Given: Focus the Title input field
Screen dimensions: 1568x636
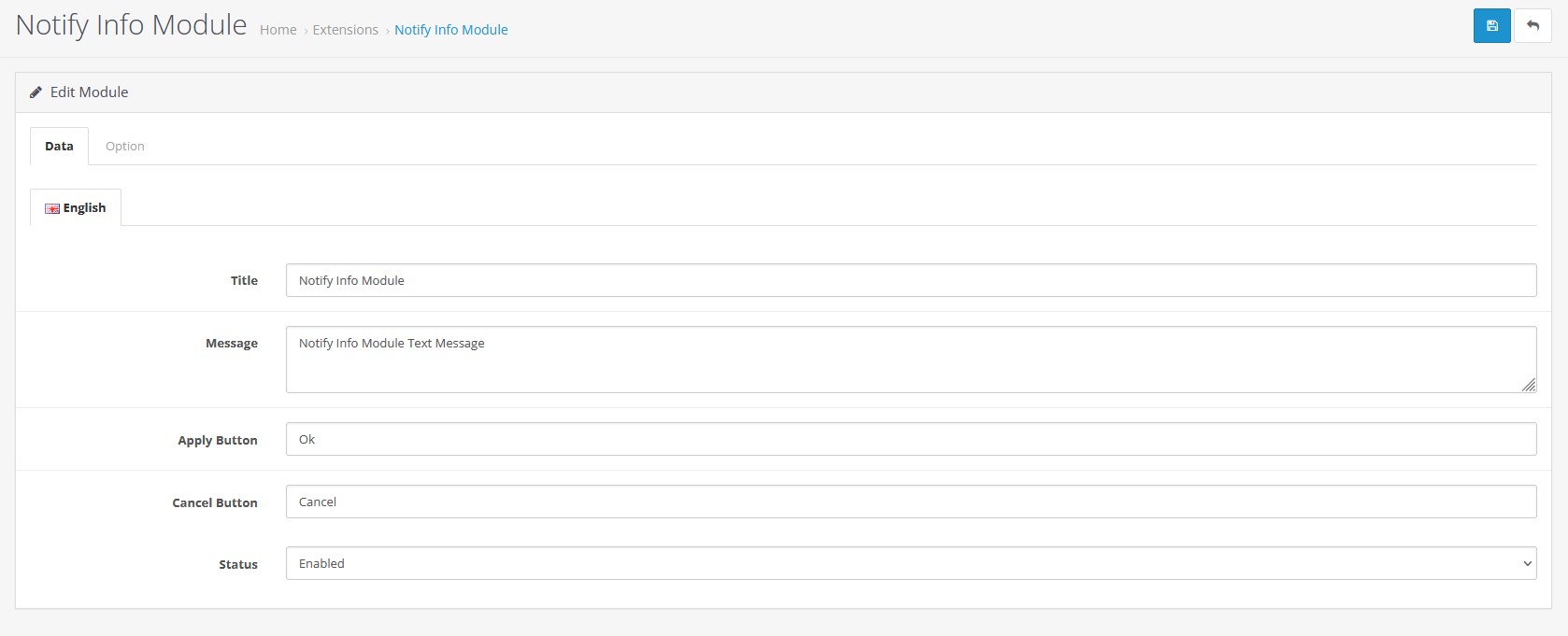Looking at the screenshot, I should (910, 280).
